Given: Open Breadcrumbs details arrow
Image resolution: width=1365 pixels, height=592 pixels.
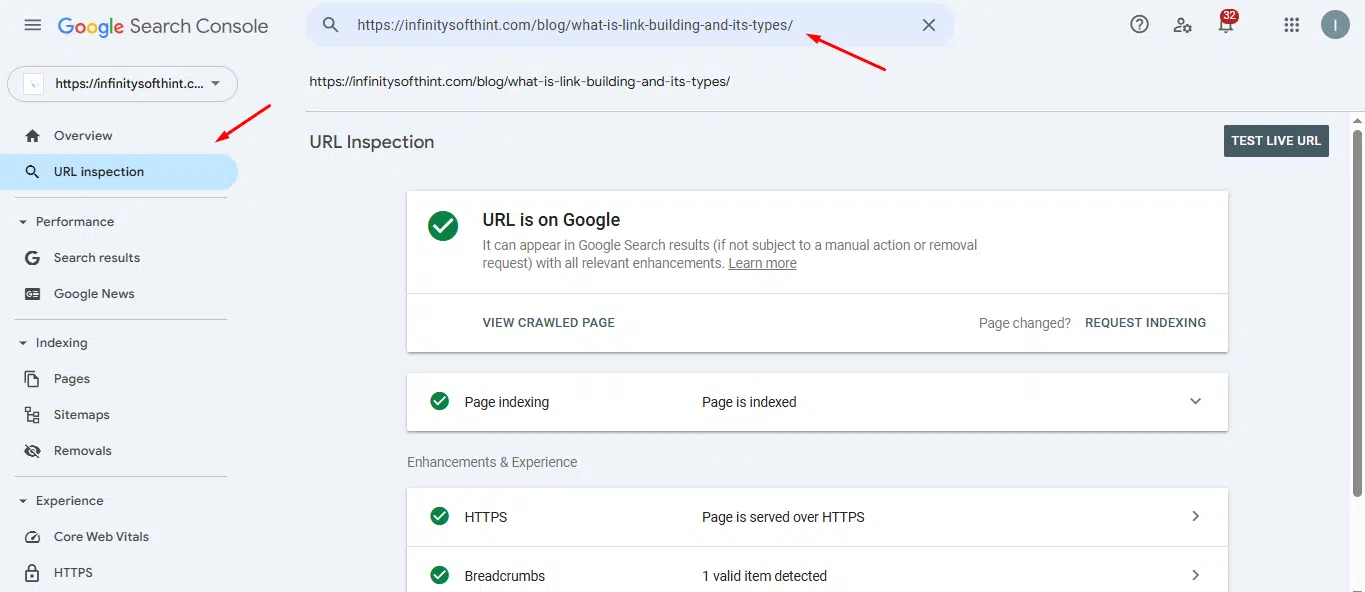Looking at the screenshot, I should [1195, 575].
